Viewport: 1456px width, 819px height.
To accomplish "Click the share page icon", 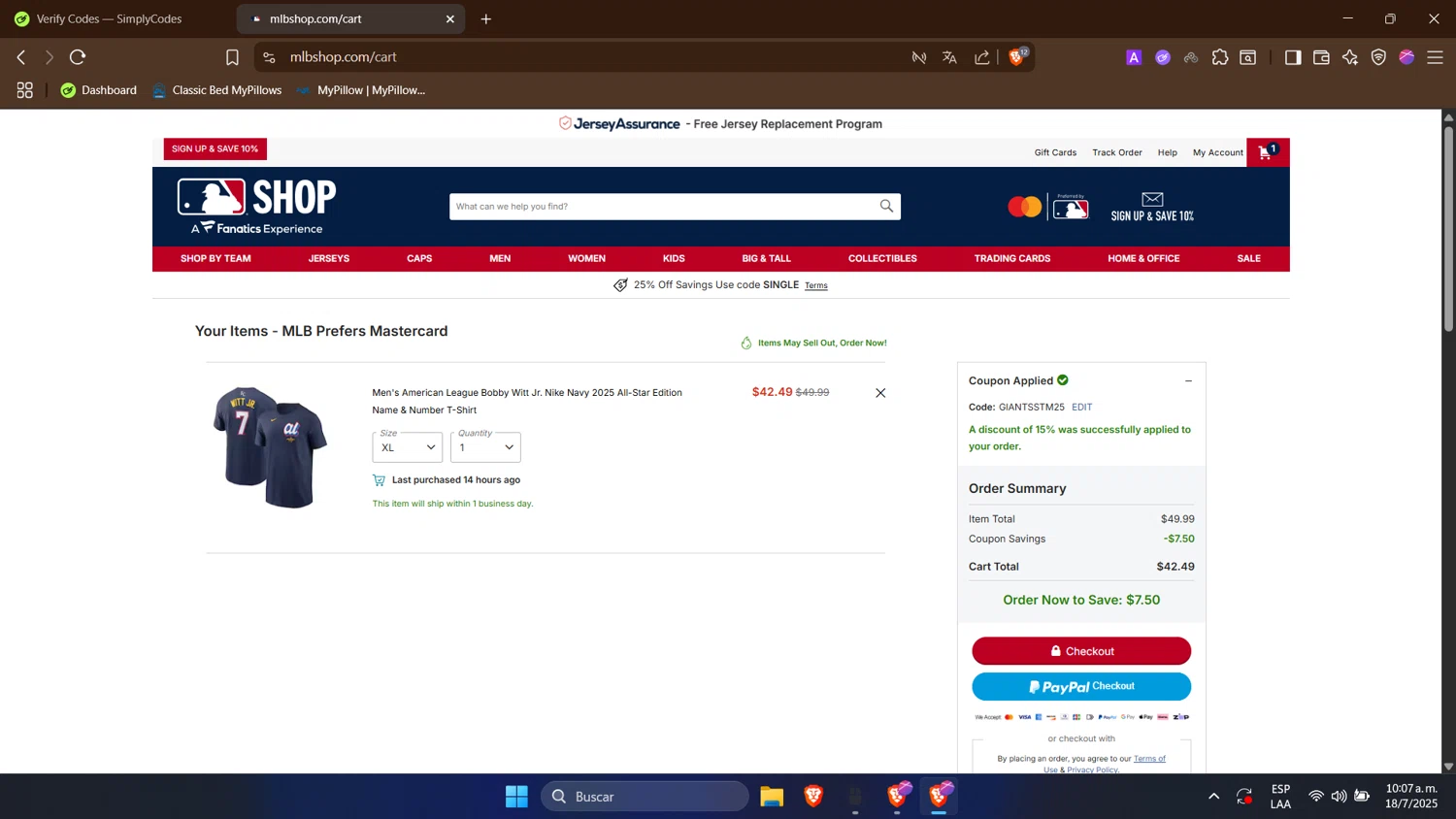I will click(x=982, y=57).
